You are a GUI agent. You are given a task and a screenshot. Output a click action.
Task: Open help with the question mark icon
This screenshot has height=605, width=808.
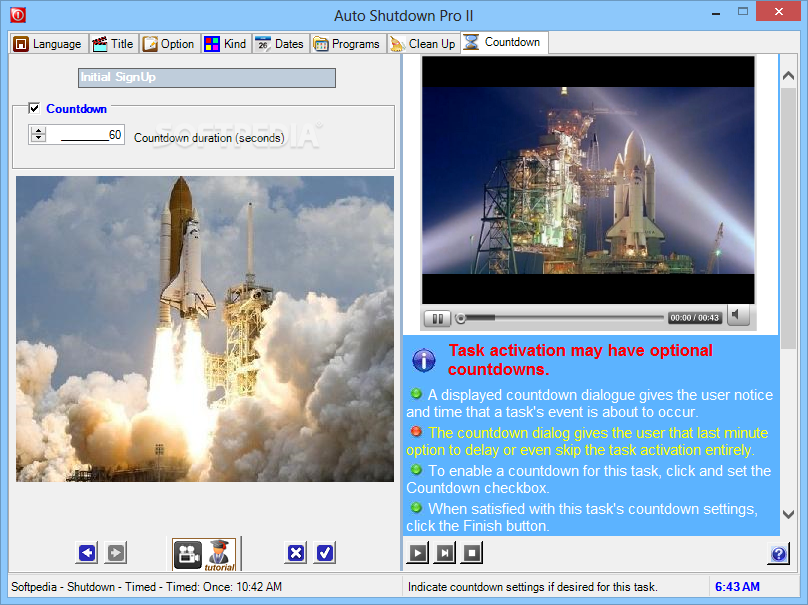[779, 554]
